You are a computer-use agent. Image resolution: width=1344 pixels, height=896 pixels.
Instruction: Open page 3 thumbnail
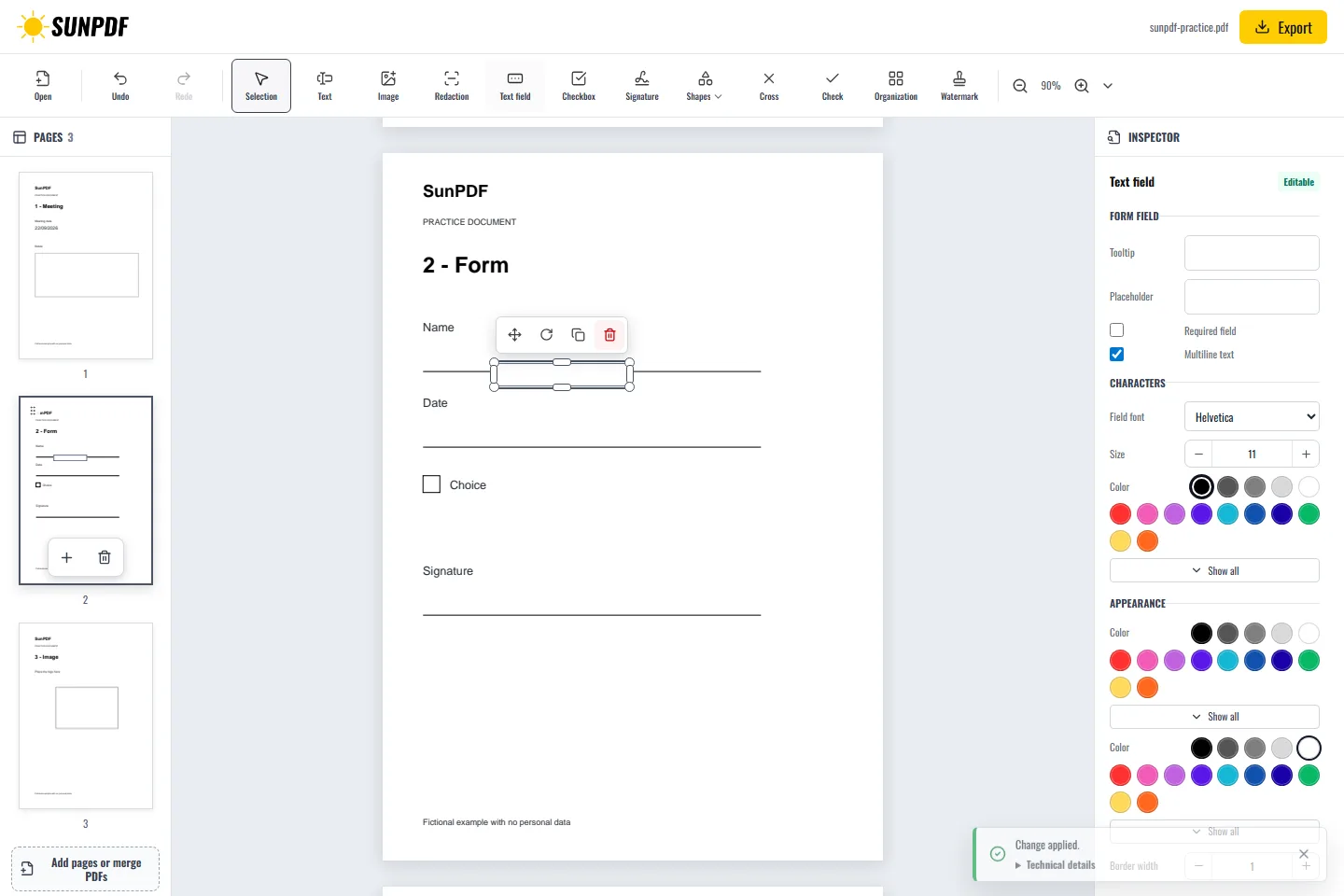(x=86, y=716)
